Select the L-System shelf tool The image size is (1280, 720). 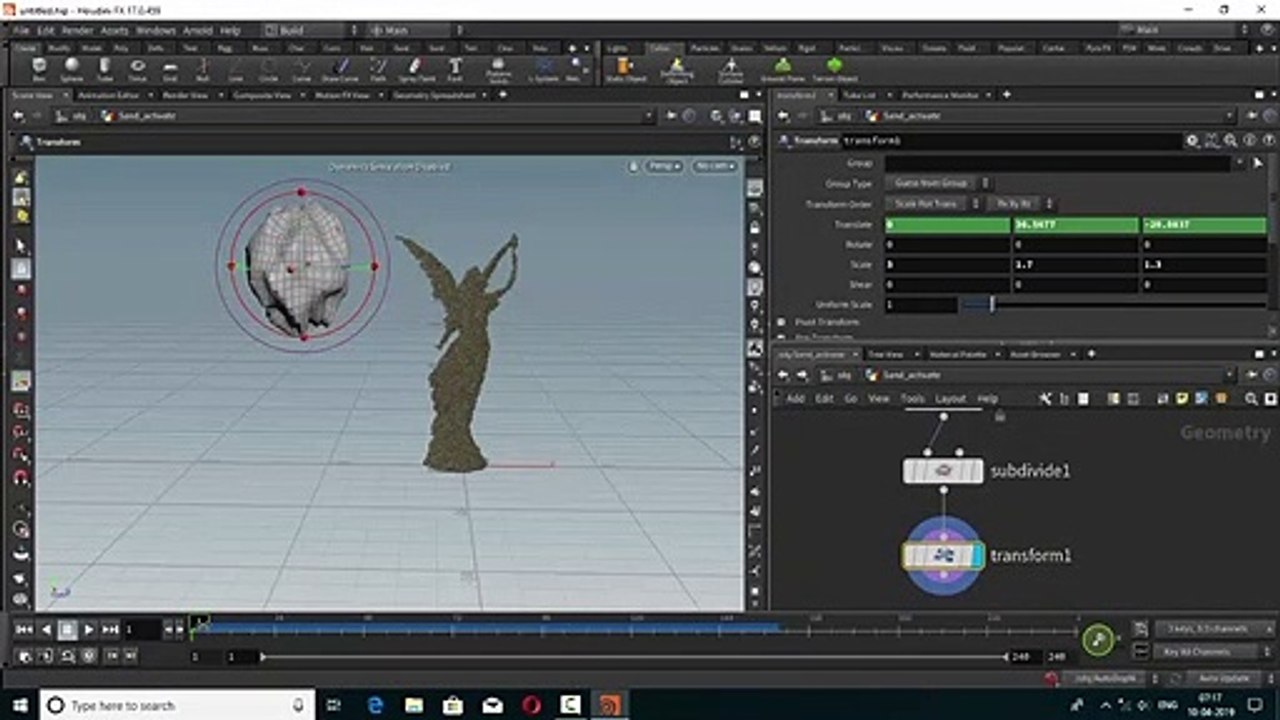545,69
